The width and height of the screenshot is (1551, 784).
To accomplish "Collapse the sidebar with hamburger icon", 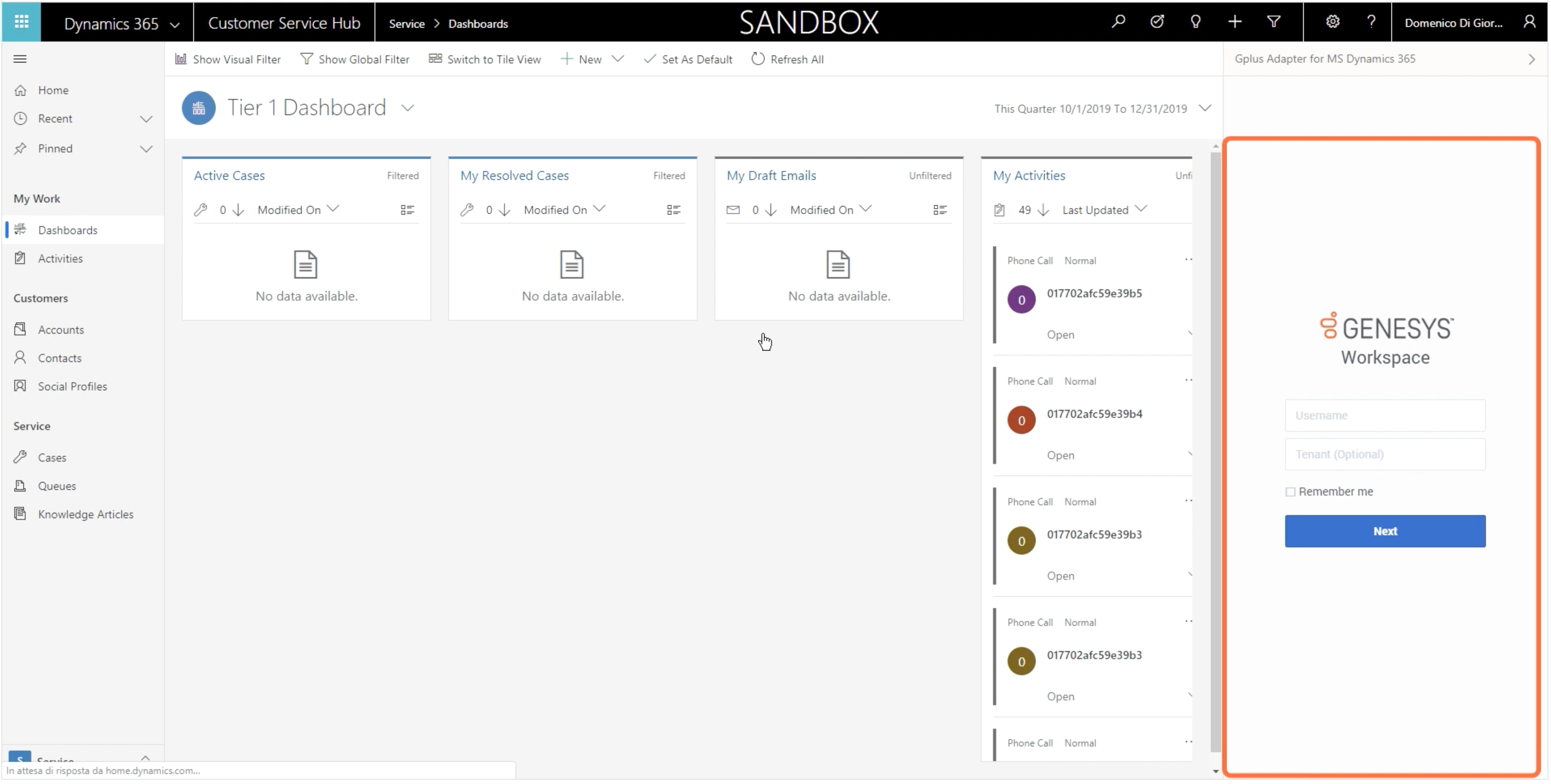I will pyautogui.click(x=20, y=58).
